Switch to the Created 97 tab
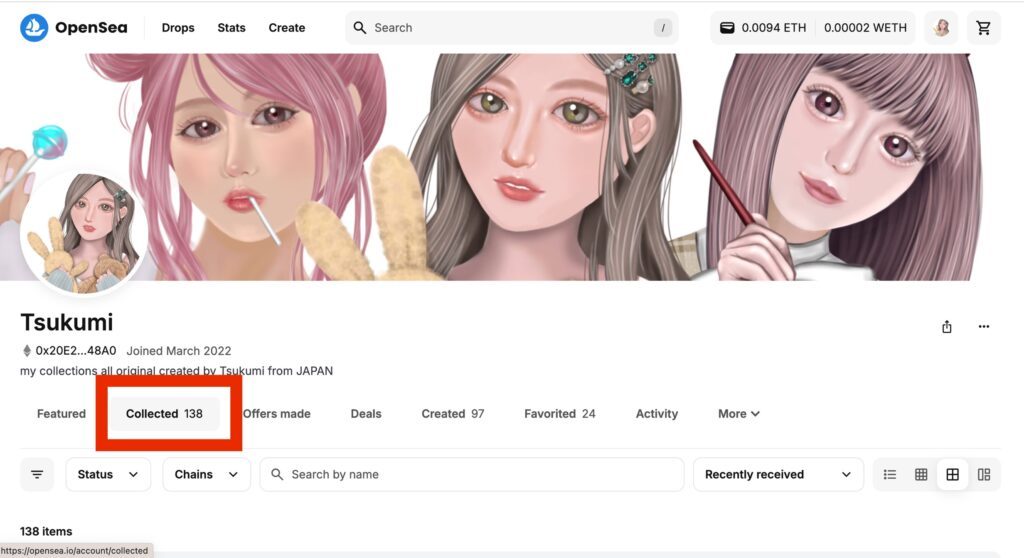The image size is (1024, 558). 453,414
